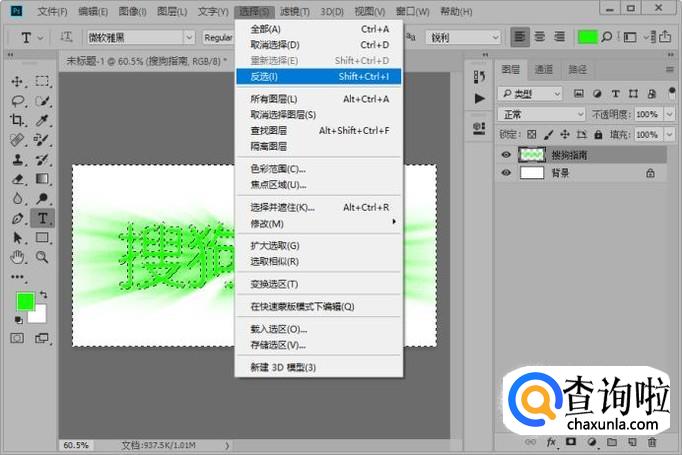Screen dimensions: 682x455
Task: Delete layer with trash icon
Action: 652,442
